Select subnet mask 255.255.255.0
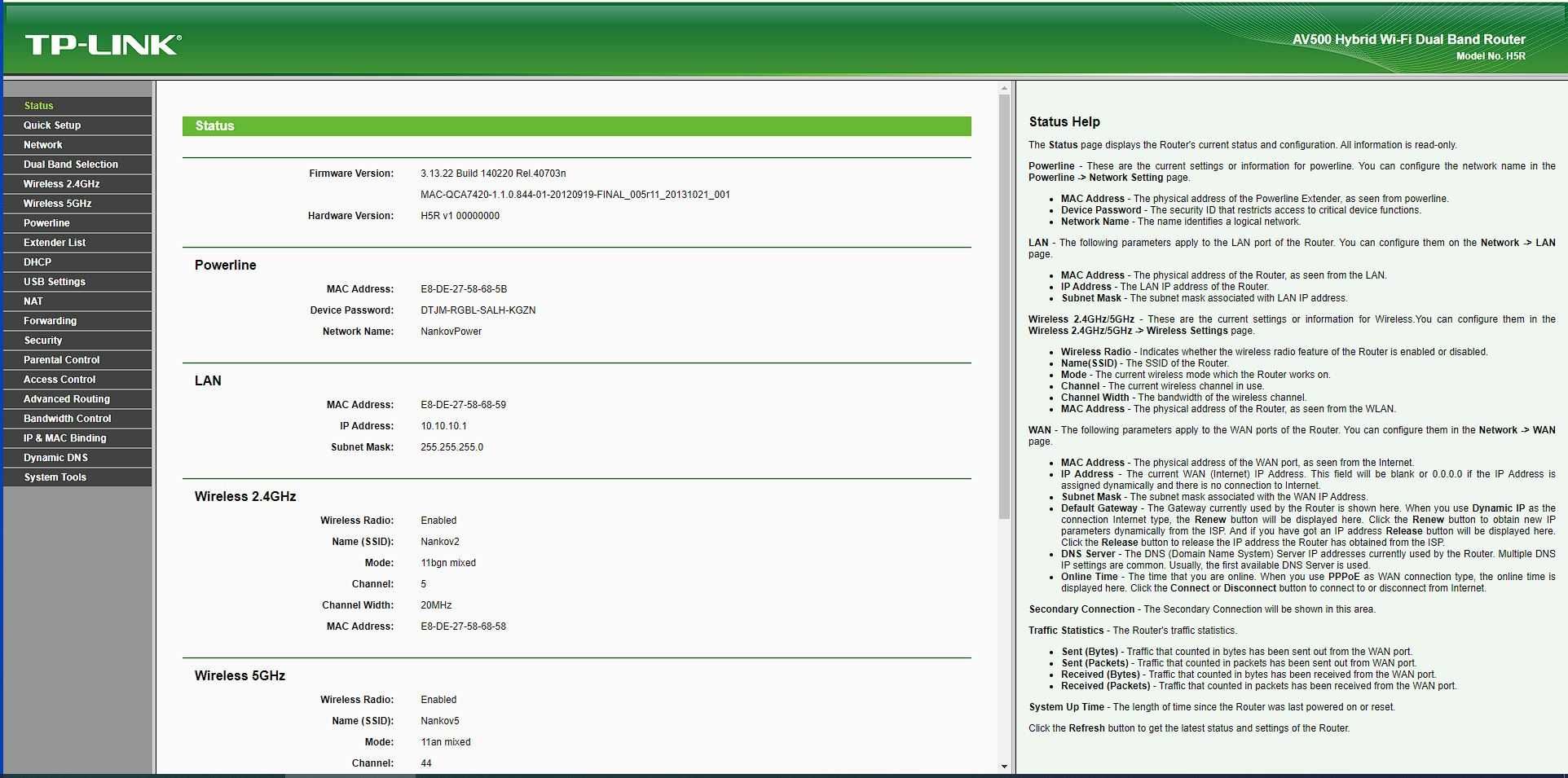Screen dimensions: 1568x778 click(x=451, y=447)
